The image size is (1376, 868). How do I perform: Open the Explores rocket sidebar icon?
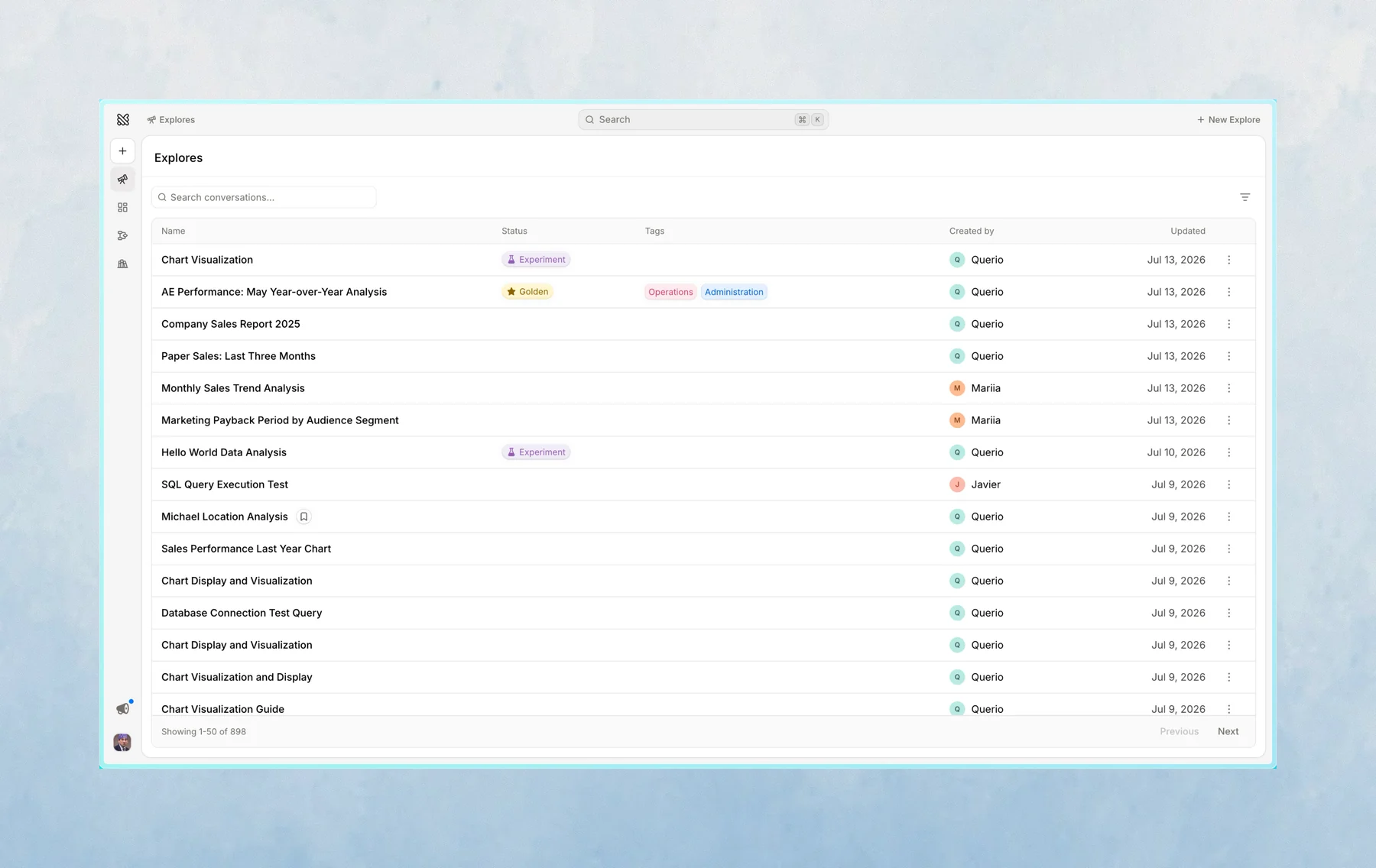[x=122, y=180]
